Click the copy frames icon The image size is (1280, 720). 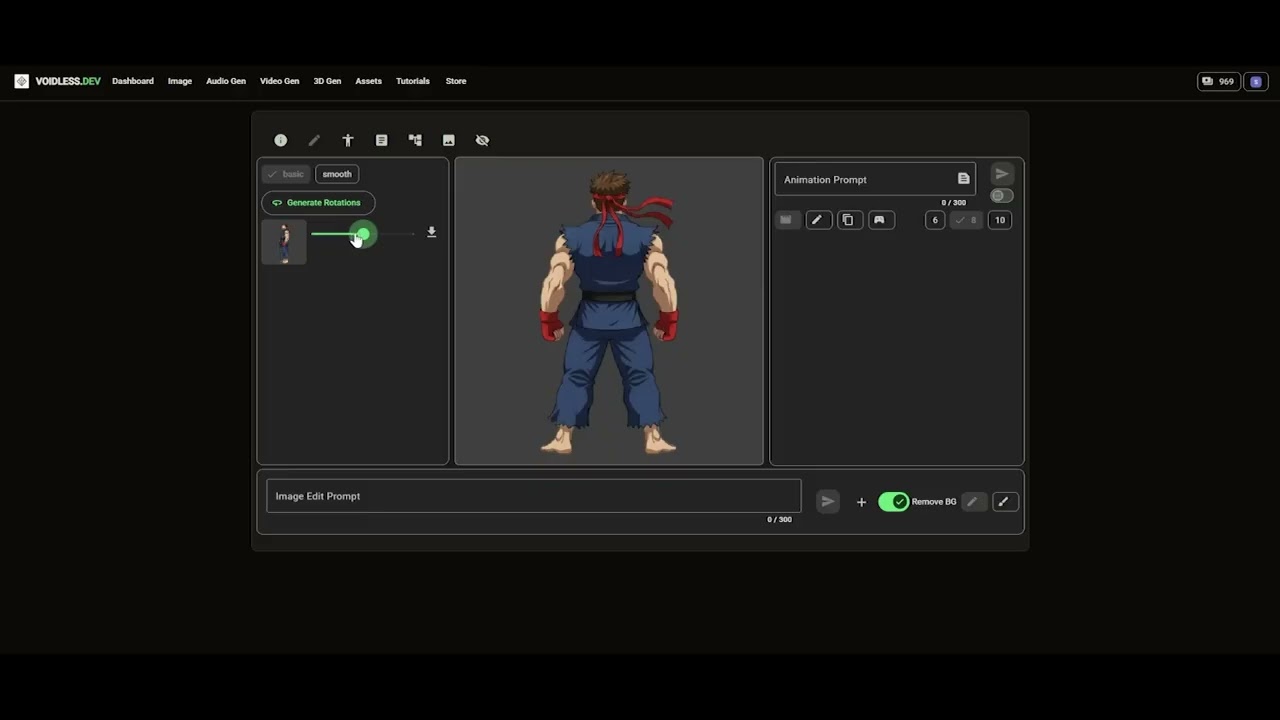pyautogui.click(x=848, y=220)
